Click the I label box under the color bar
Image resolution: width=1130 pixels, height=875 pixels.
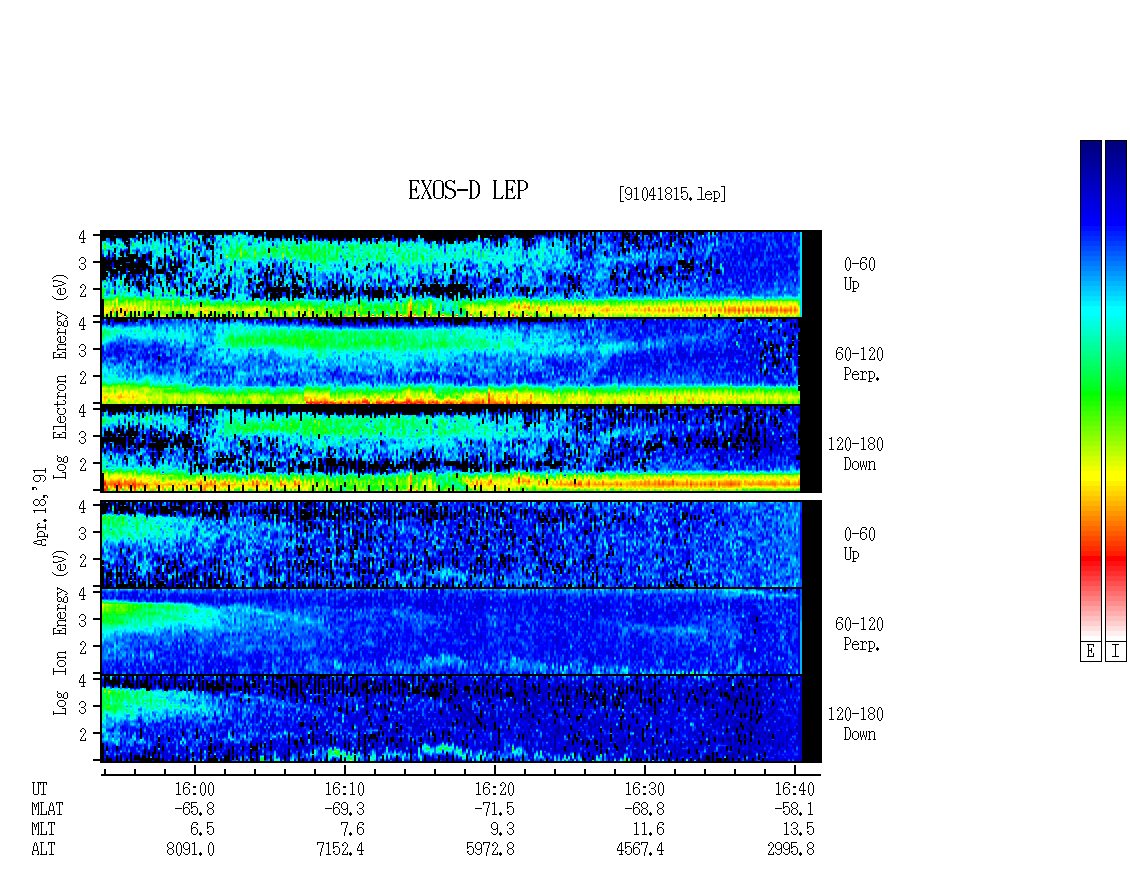[1116, 652]
